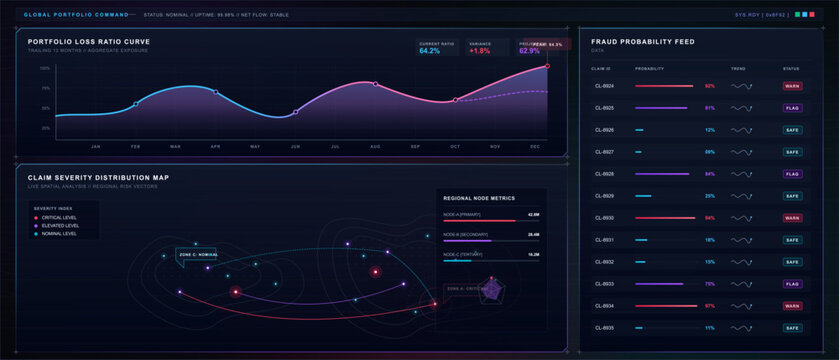Click the WARN badge on row CL-8934
Screen dimensions: 839x360
[x=792, y=306]
